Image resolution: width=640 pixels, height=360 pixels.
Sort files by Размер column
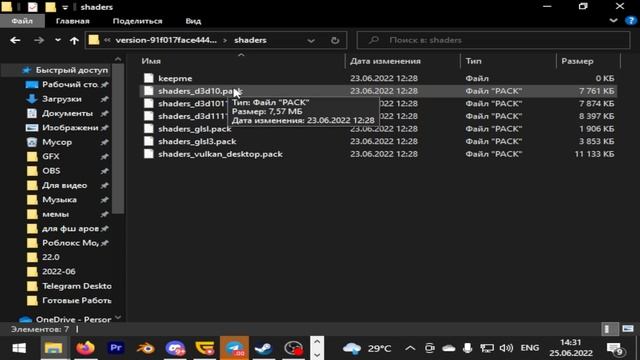click(577, 61)
